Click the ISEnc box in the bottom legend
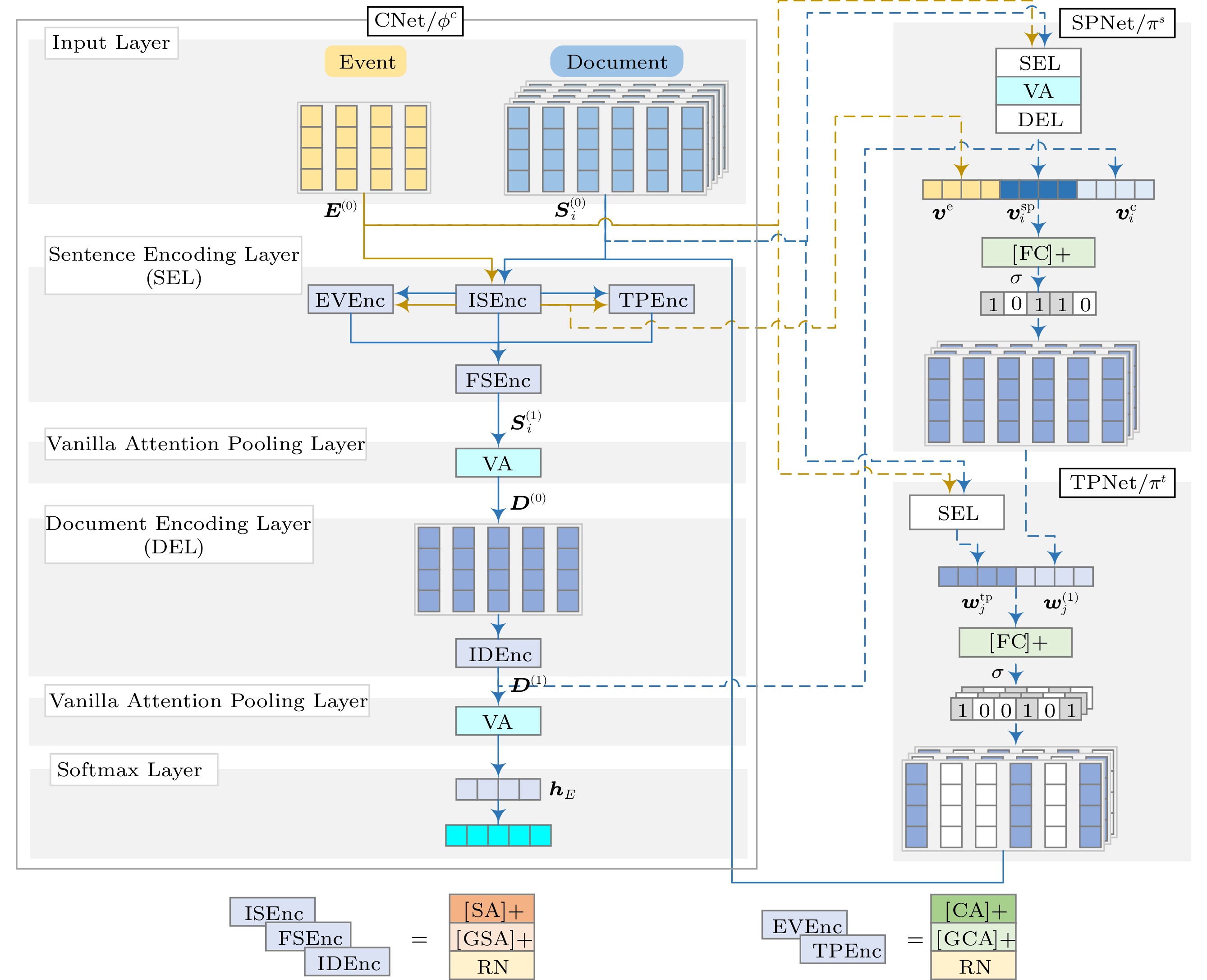This screenshot has height=980, width=1207. tap(272, 912)
